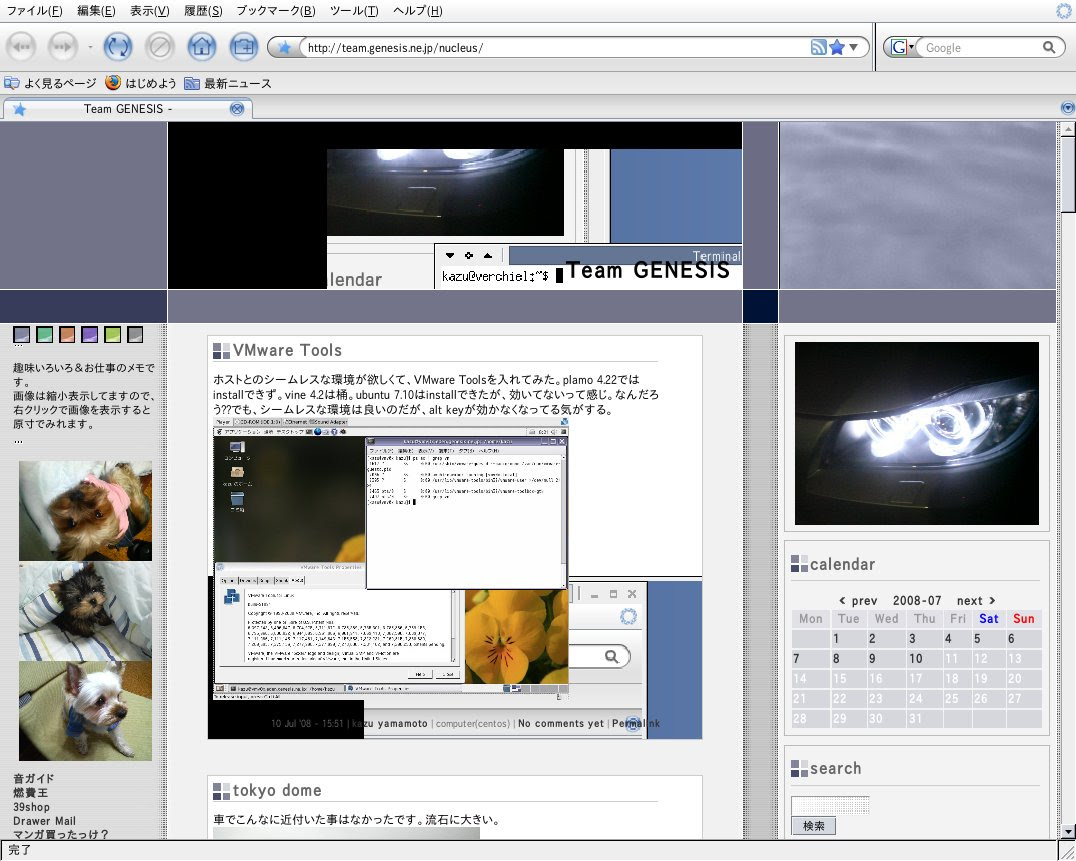This screenshot has height=861, width=1076.
Task: Open the ヘルプ(H) menu
Action: pyautogui.click(x=418, y=11)
